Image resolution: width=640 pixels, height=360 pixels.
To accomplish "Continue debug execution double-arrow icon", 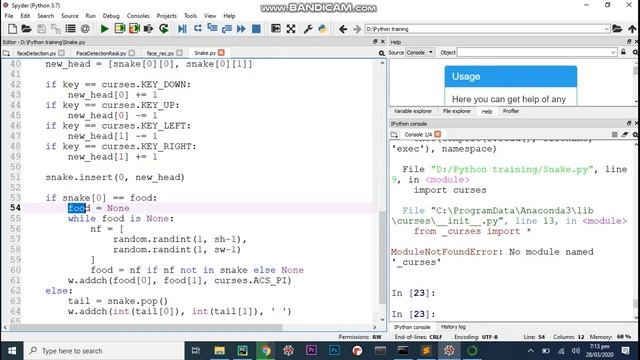I will (241, 29).
